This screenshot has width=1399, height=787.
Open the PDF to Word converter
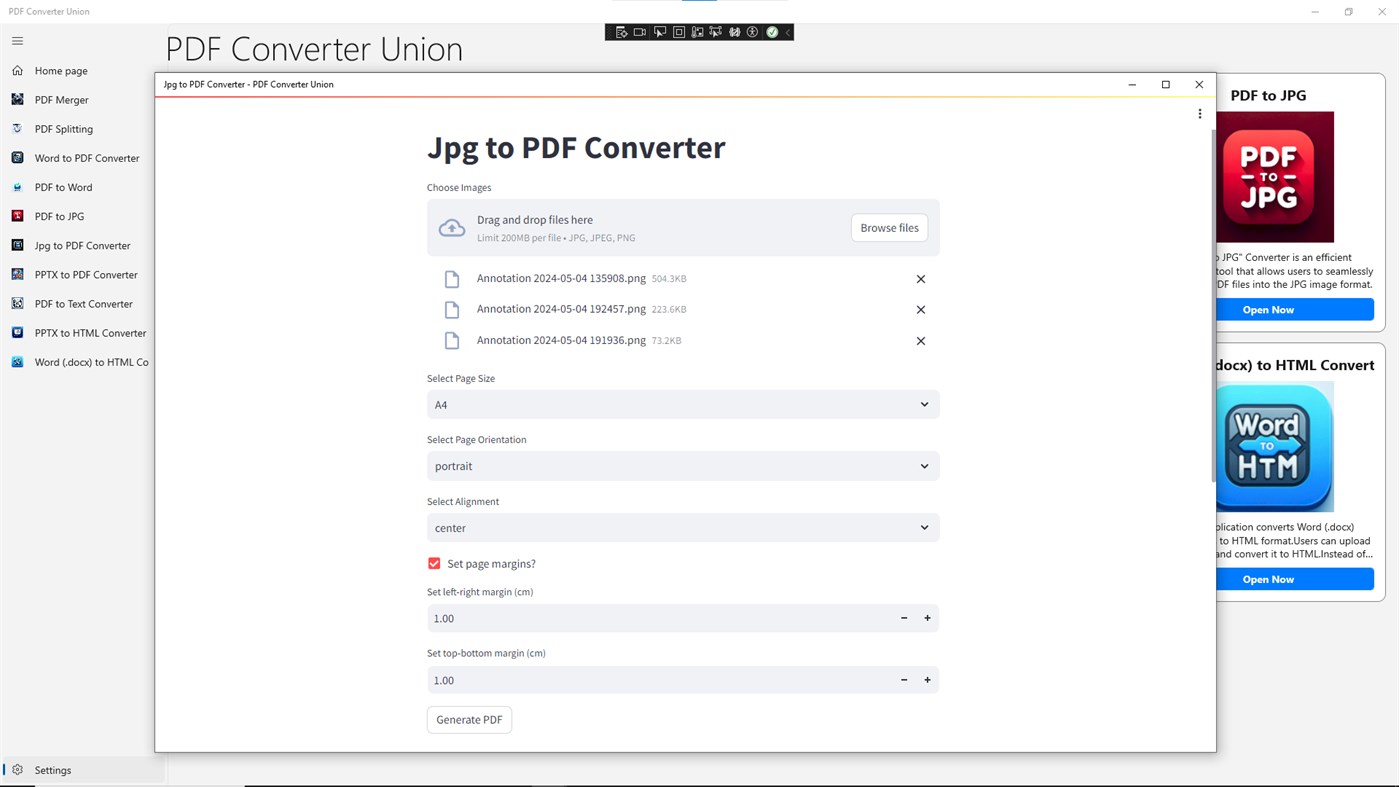click(x=63, y=187)
